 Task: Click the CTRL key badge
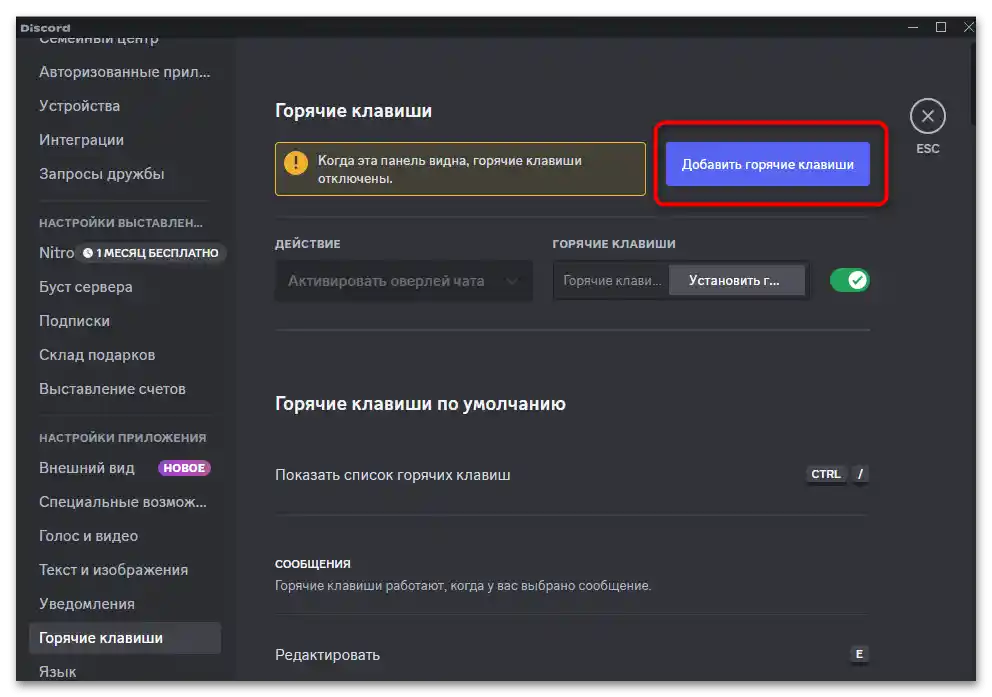(x=826, y=474)
